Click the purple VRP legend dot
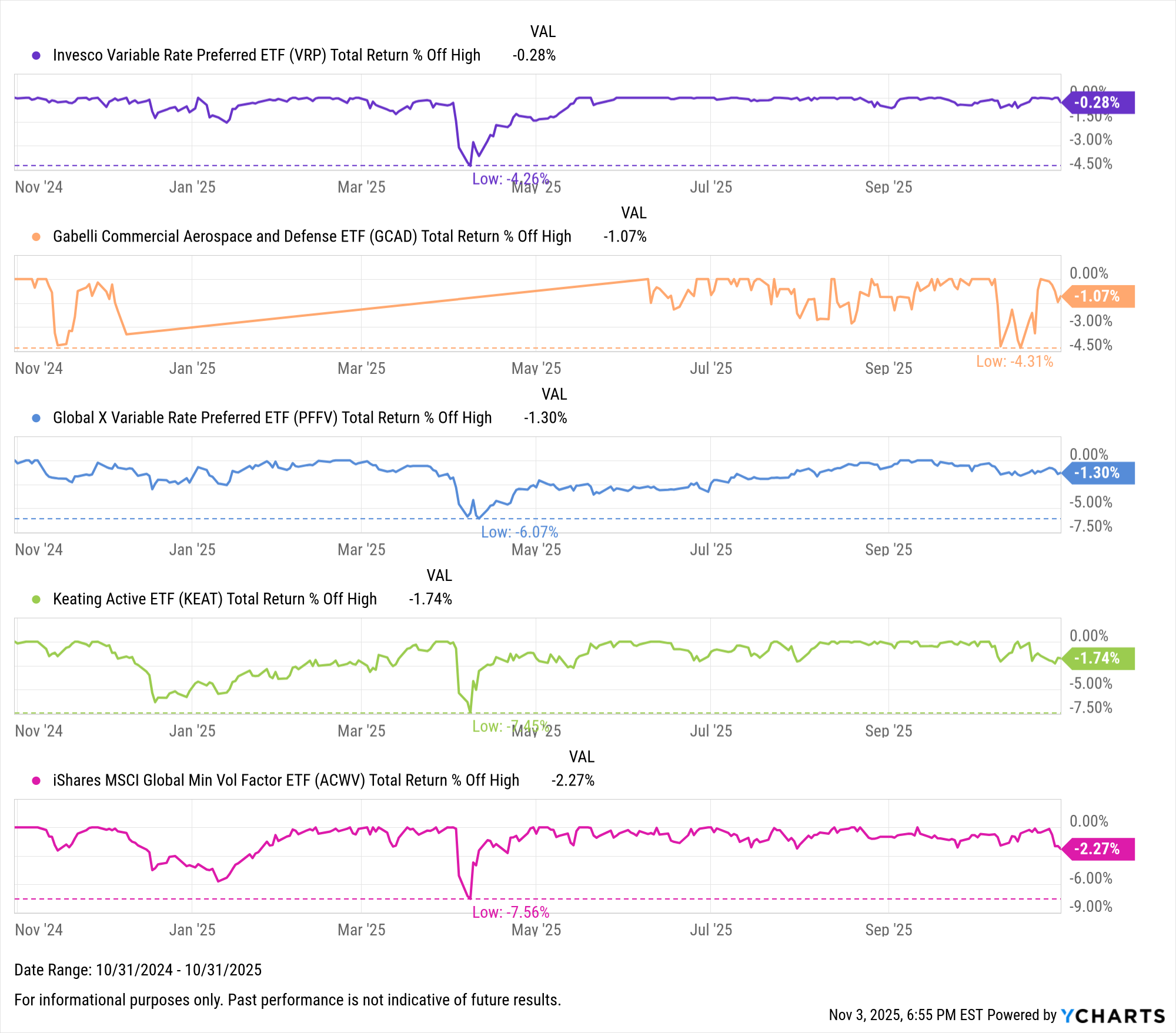 (x=36, y=55)
